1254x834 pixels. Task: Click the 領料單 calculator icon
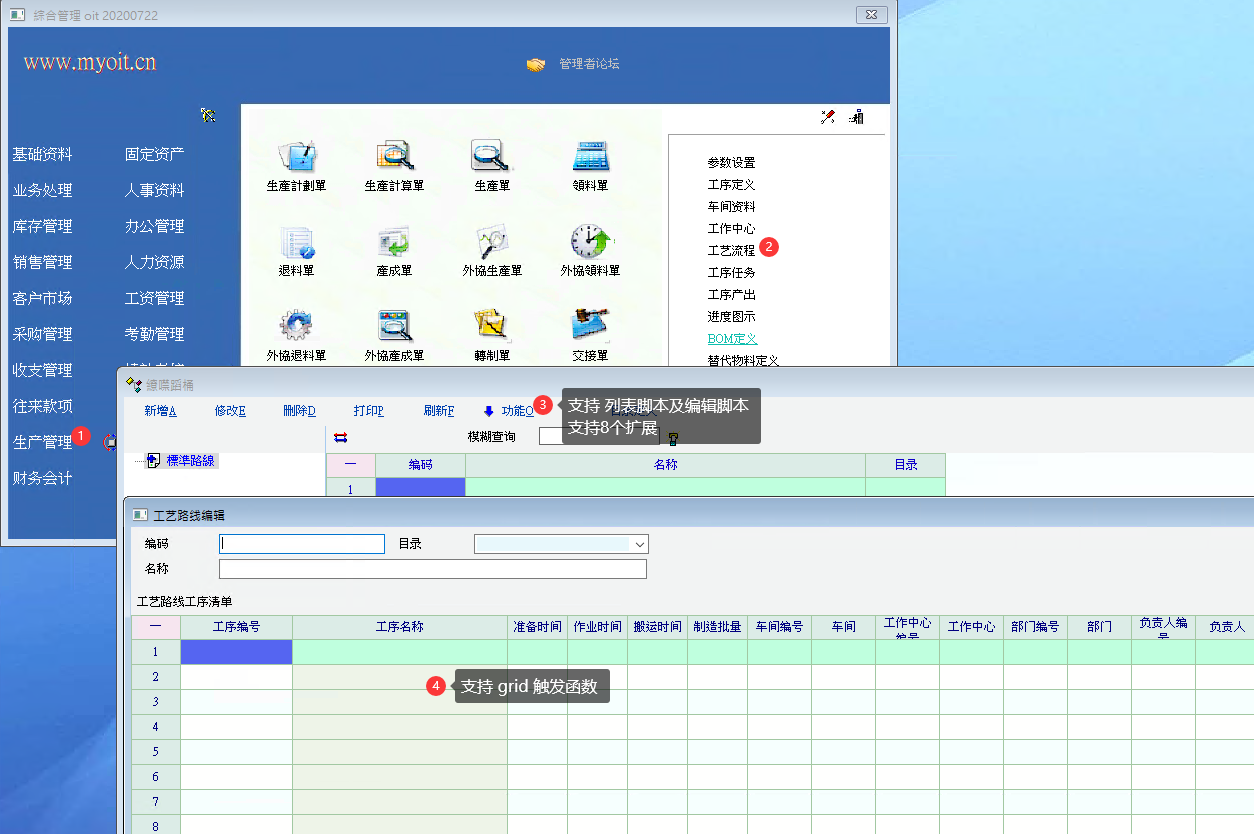tap(590, 157)
